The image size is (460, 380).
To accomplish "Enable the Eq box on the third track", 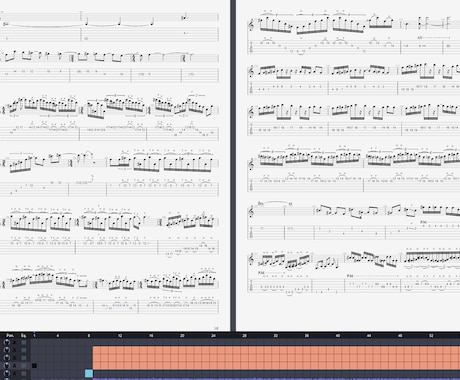I will click(x=24, y=358).
